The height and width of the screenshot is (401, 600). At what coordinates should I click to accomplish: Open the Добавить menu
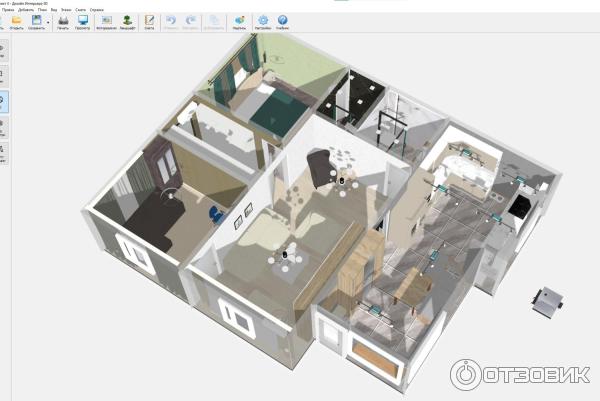tap(26, 10)
